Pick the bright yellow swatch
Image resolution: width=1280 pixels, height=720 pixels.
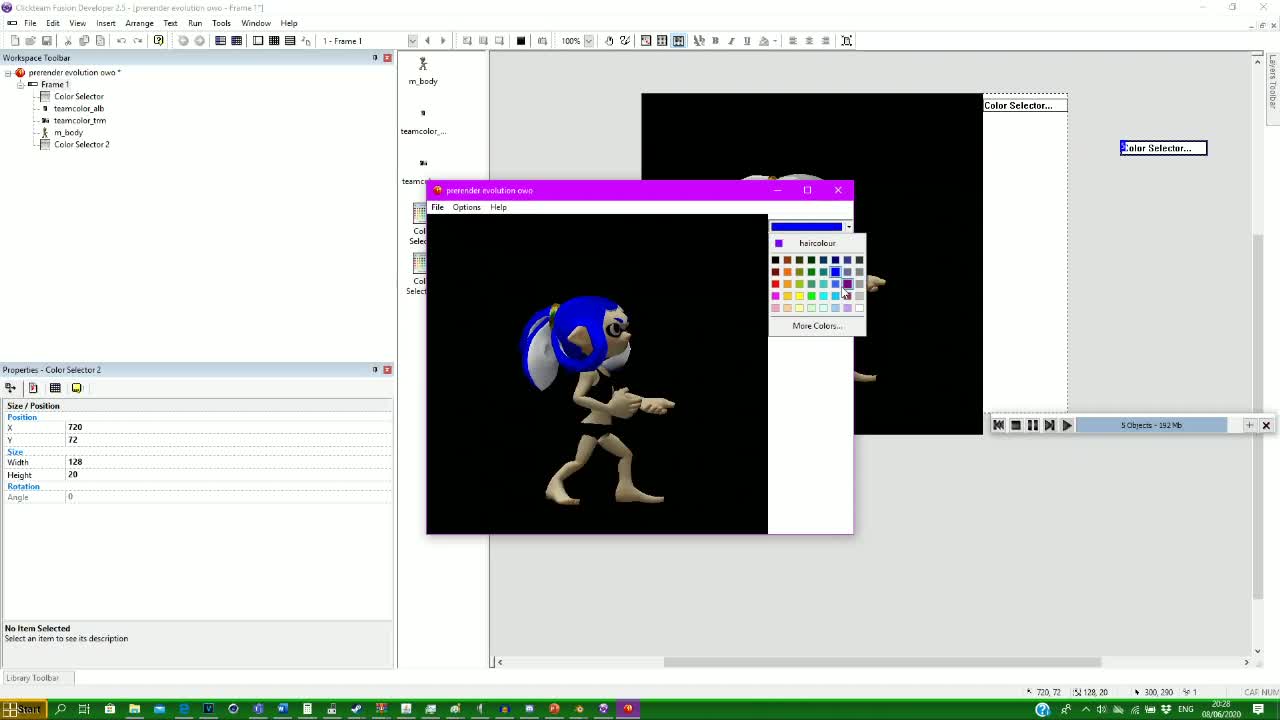799,296
